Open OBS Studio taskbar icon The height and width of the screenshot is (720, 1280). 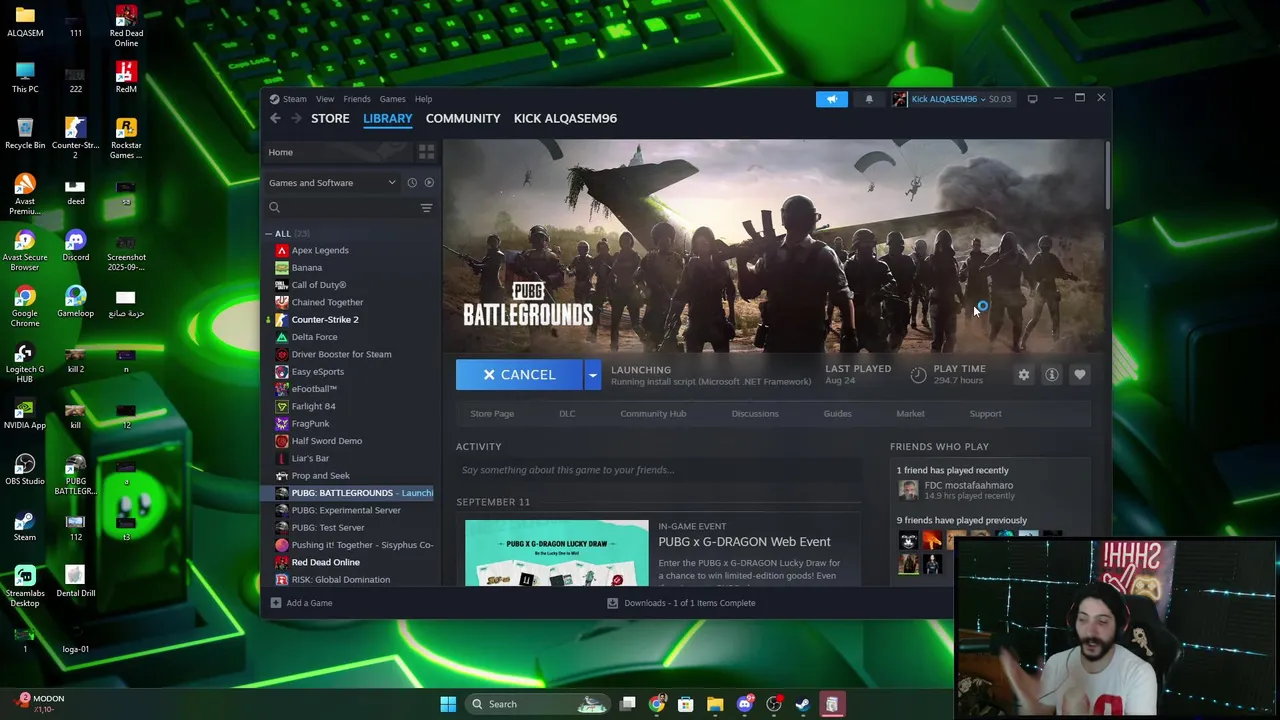coord(773,704)
